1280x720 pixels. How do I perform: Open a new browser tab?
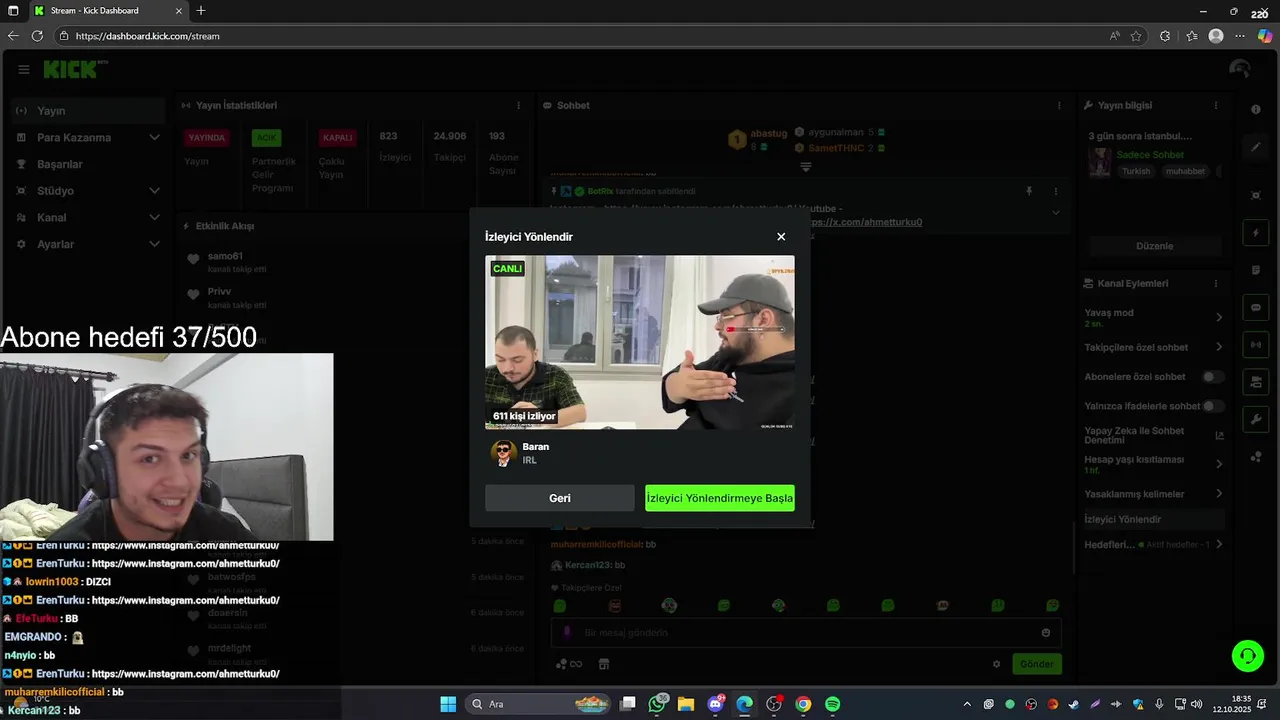point(201,11)
